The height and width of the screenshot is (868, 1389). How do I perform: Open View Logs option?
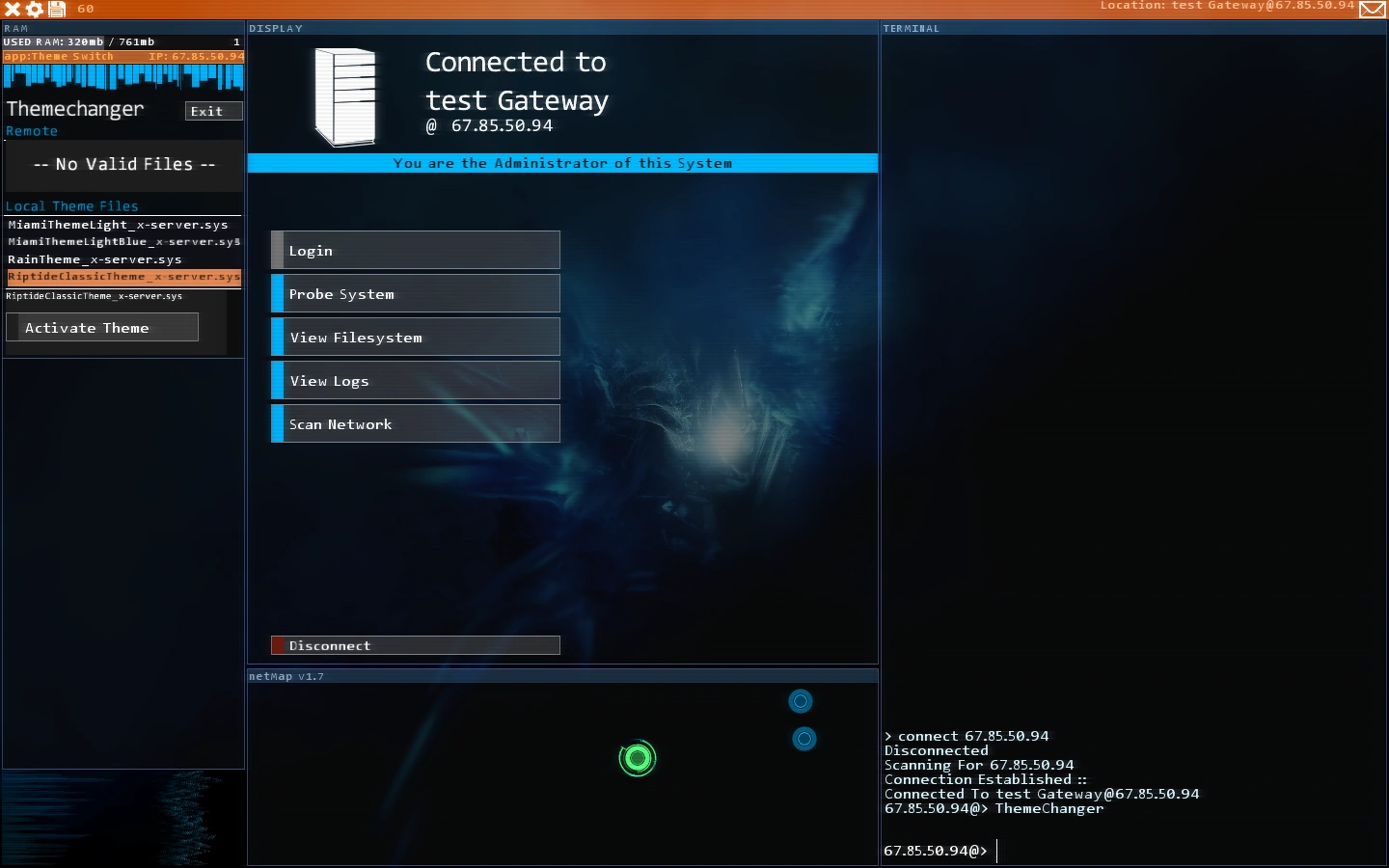(x=416, y=380)
